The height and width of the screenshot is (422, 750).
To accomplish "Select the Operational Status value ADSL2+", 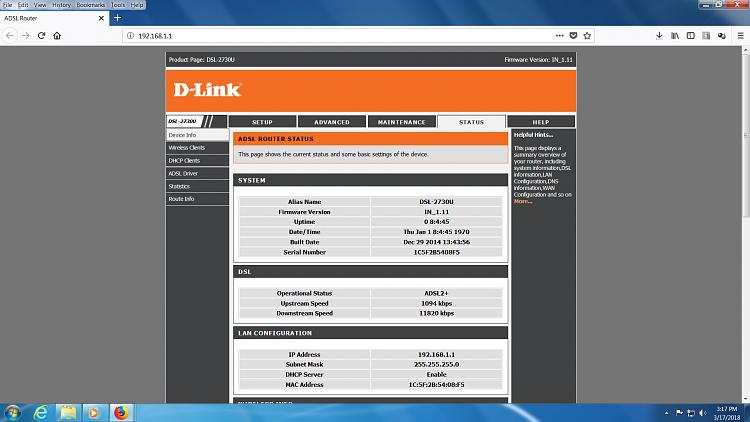I will [x=436, y=293].
